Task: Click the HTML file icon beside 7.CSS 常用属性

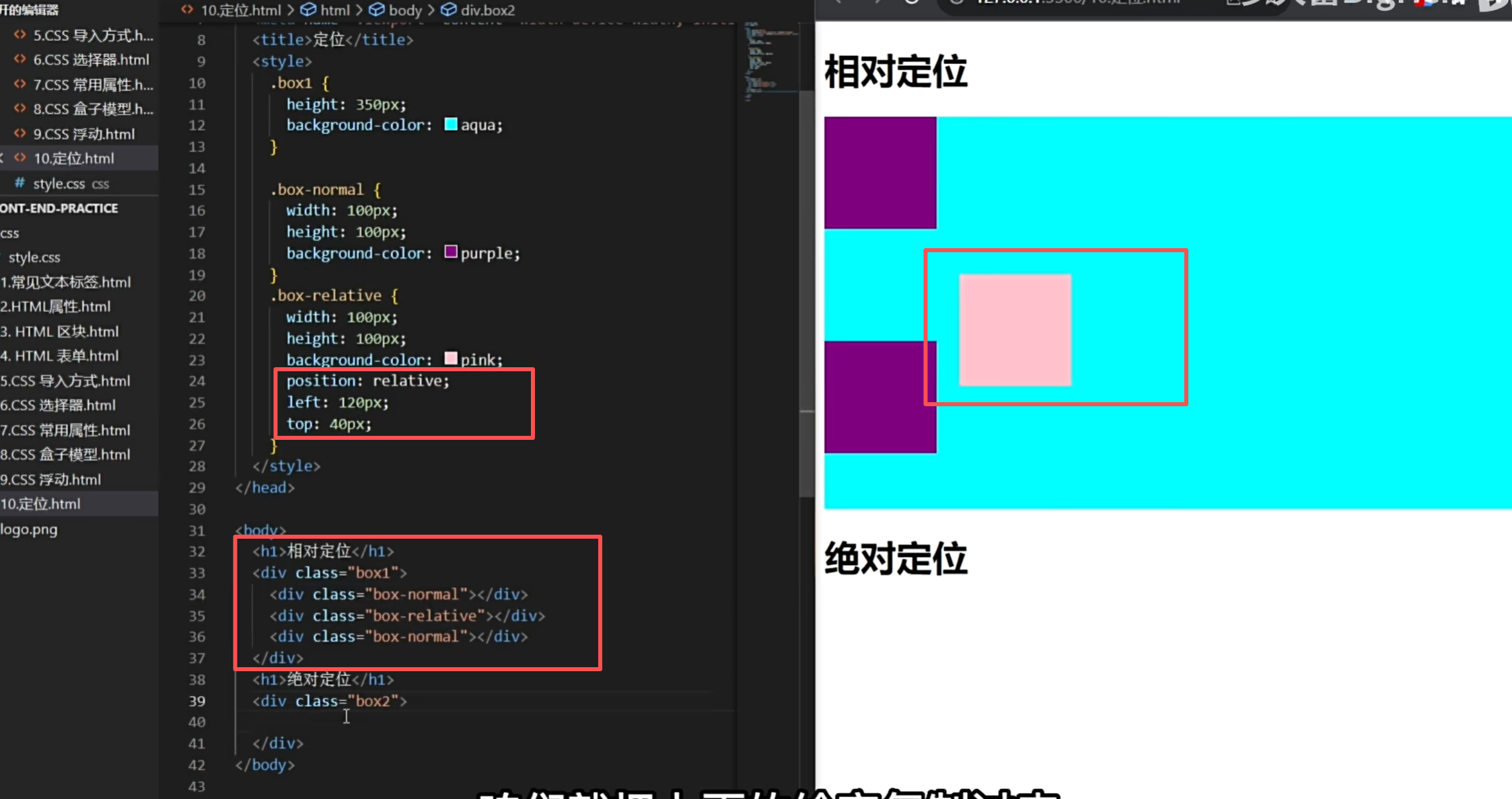Action: pos(20,84)
